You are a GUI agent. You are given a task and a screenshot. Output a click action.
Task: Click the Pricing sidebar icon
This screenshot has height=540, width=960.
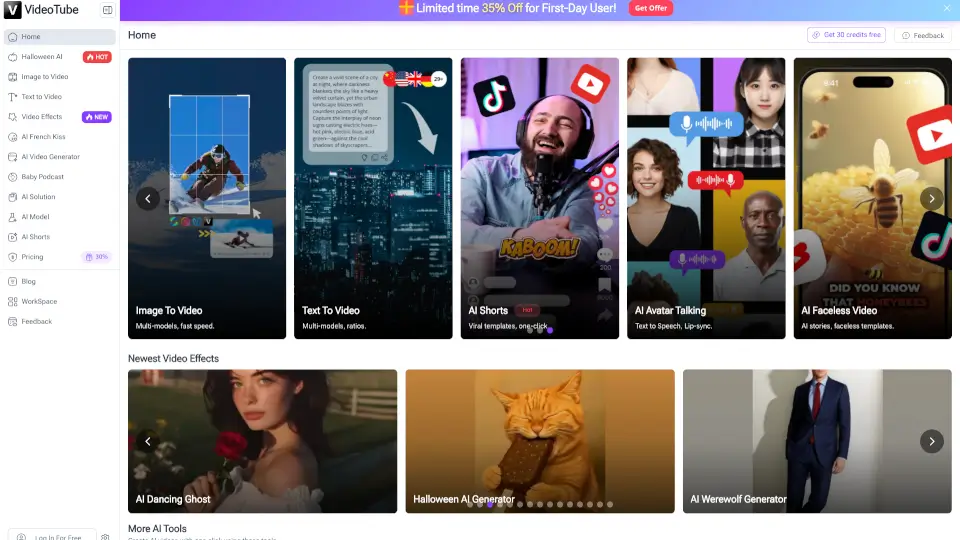point(12,257)
